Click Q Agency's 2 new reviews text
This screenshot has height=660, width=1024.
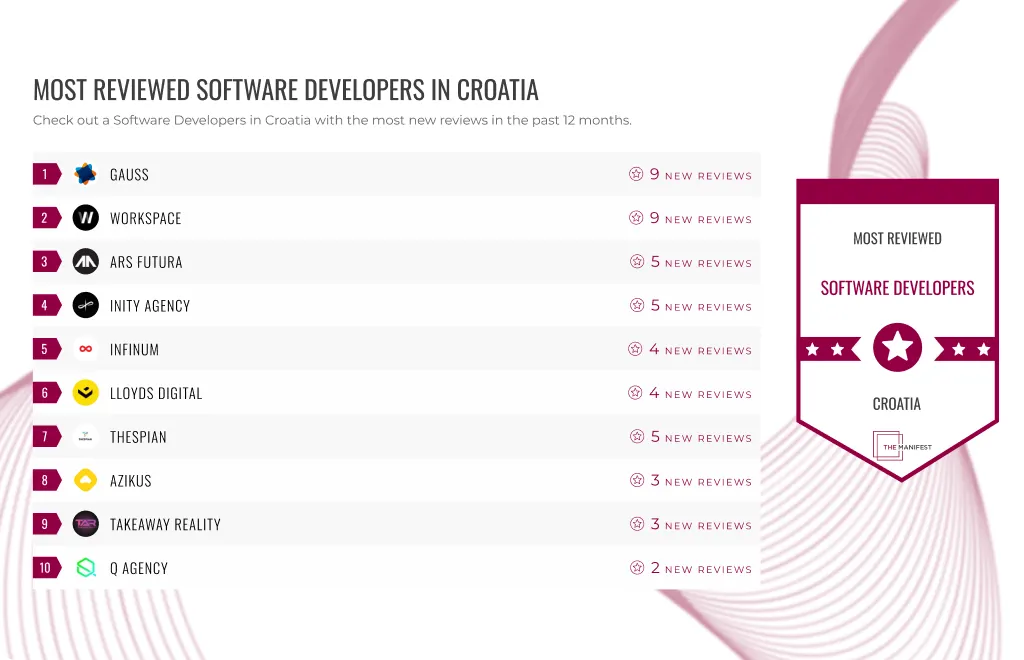click(701, 568)
